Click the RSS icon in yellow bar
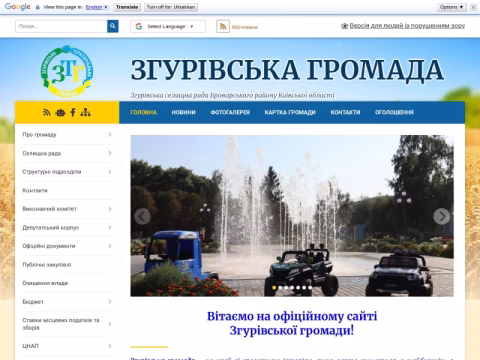 47,112
